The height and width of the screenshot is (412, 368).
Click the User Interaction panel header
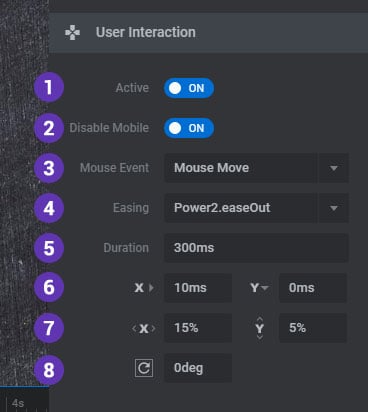(x=209, y=33)
